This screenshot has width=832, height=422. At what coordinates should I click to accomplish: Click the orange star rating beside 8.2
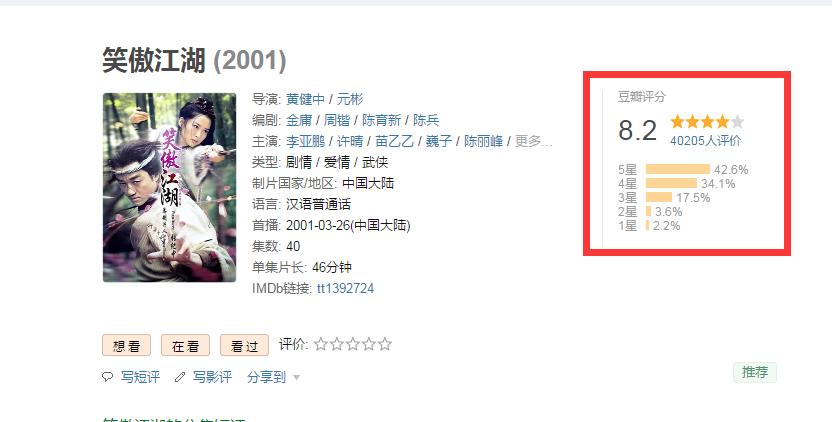707,122
